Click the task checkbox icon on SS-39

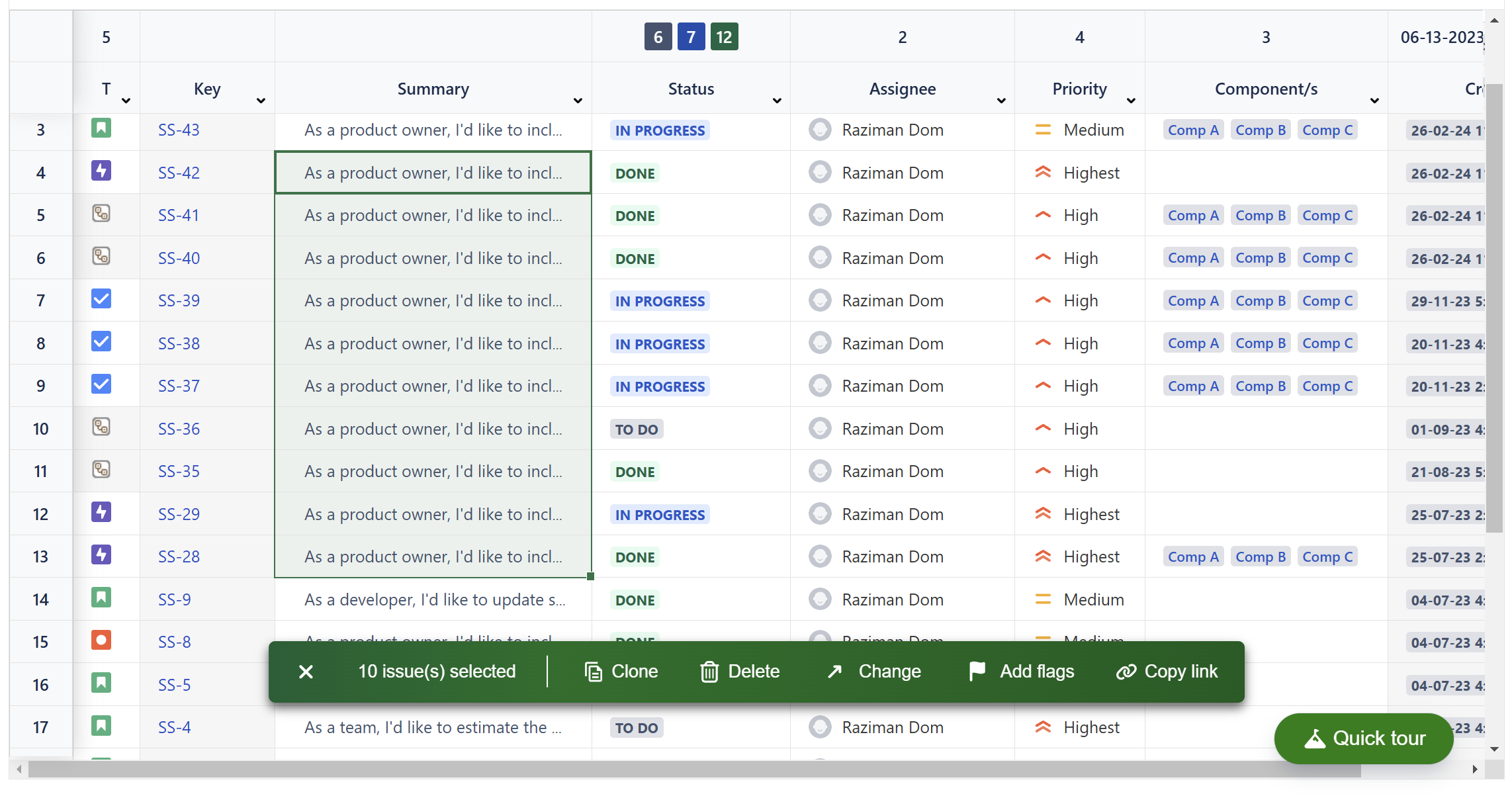(x=101, y=299)
